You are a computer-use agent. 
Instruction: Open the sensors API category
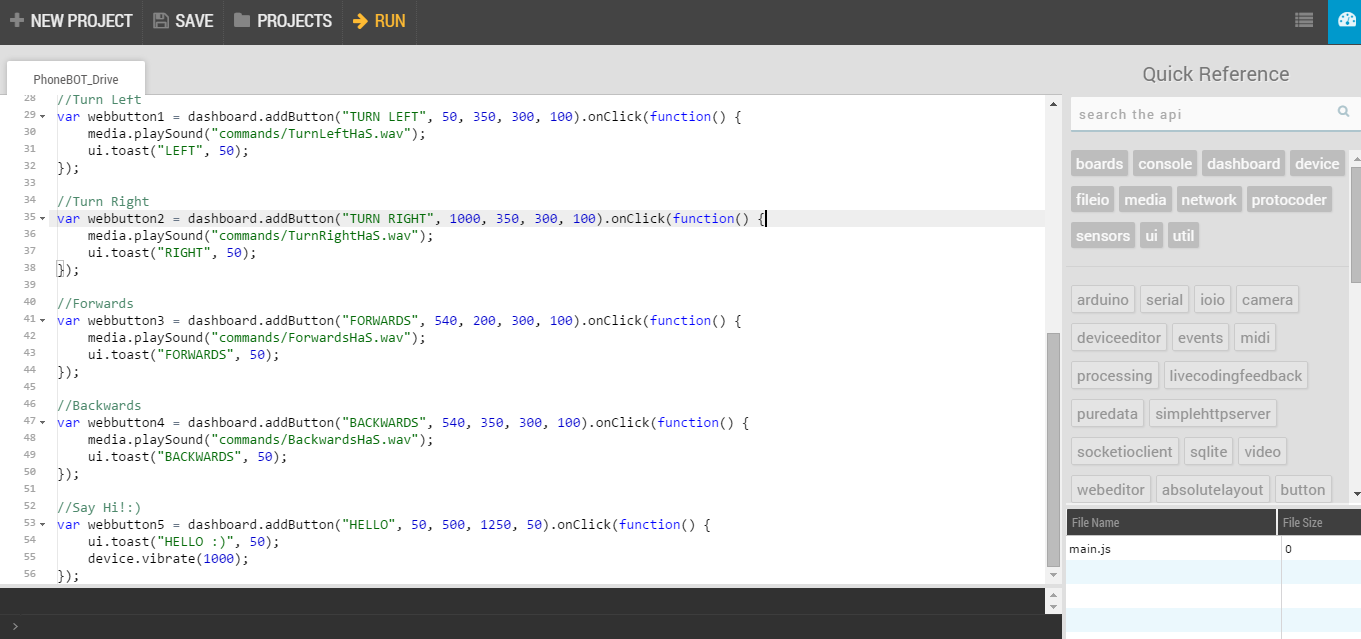(x=1103, y=236)
